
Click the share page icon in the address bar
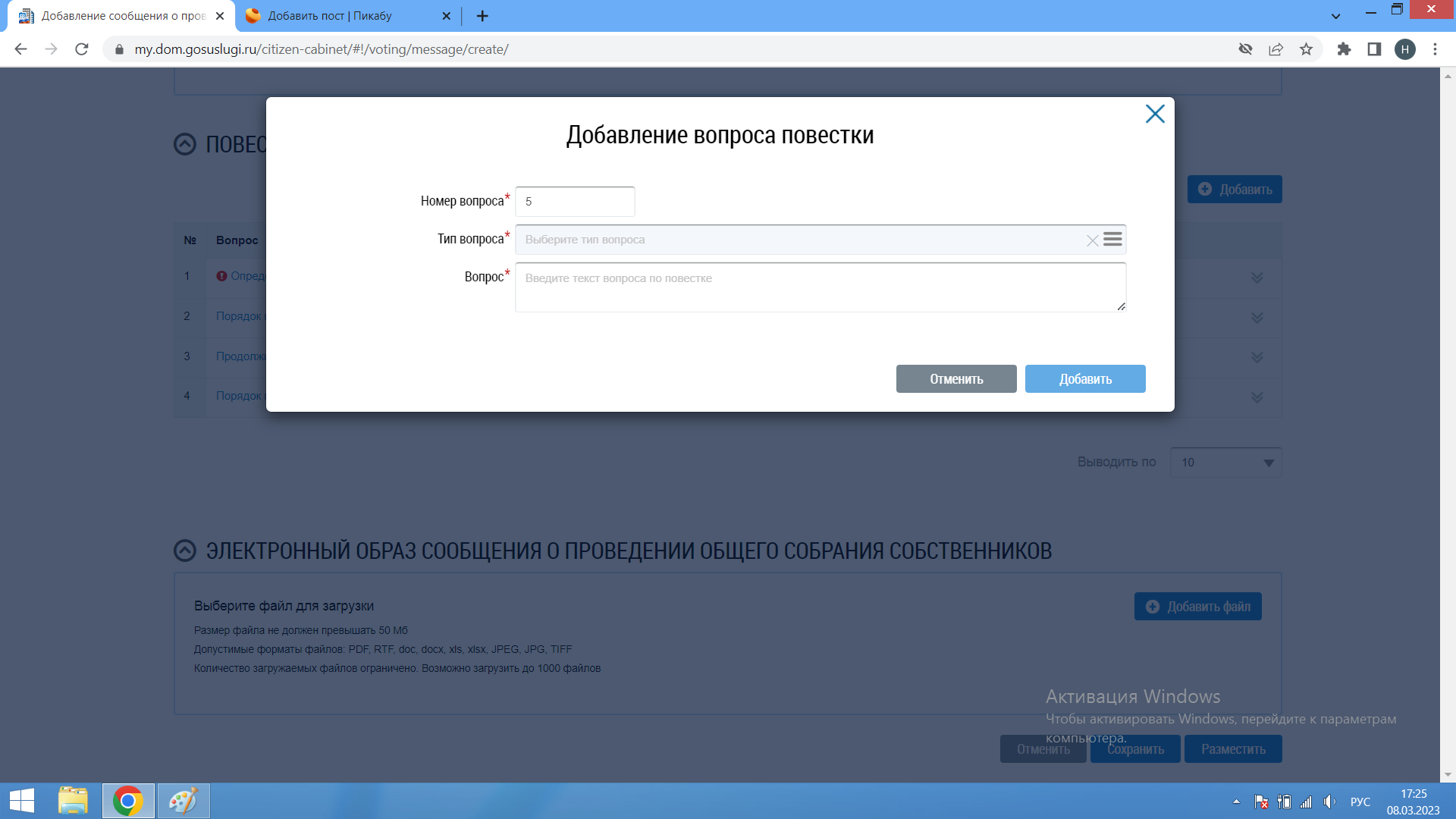pos(1276,49)
